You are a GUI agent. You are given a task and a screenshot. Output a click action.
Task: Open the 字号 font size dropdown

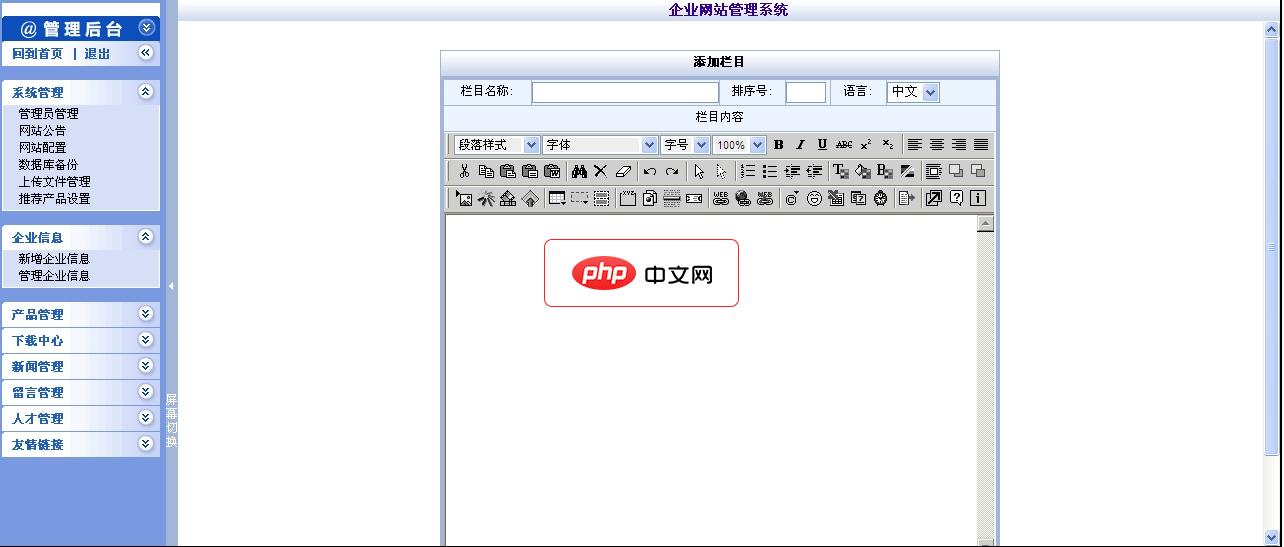(685, 145)
